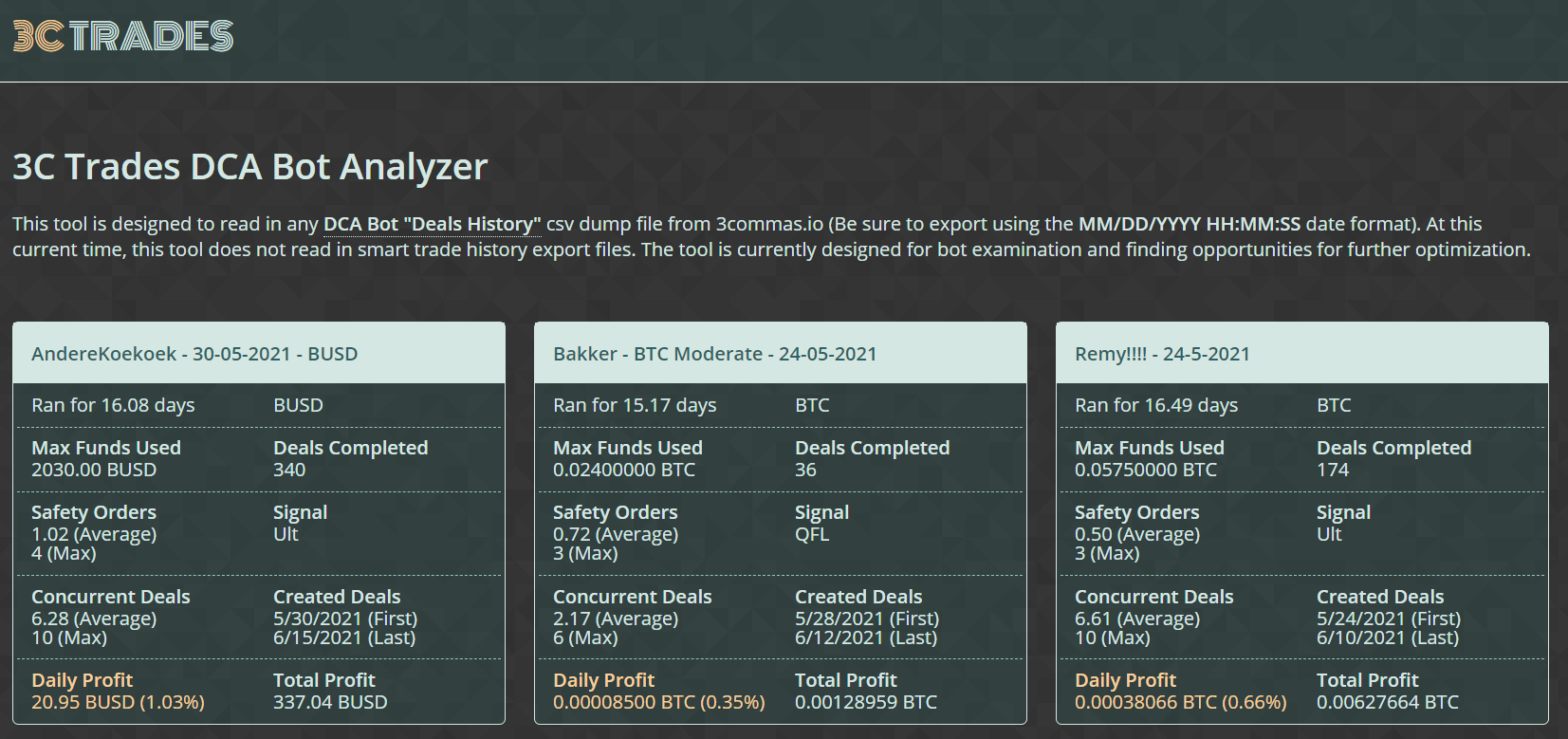Click the "0.02400000 BTC" max funds value

(x=624, y=470)
